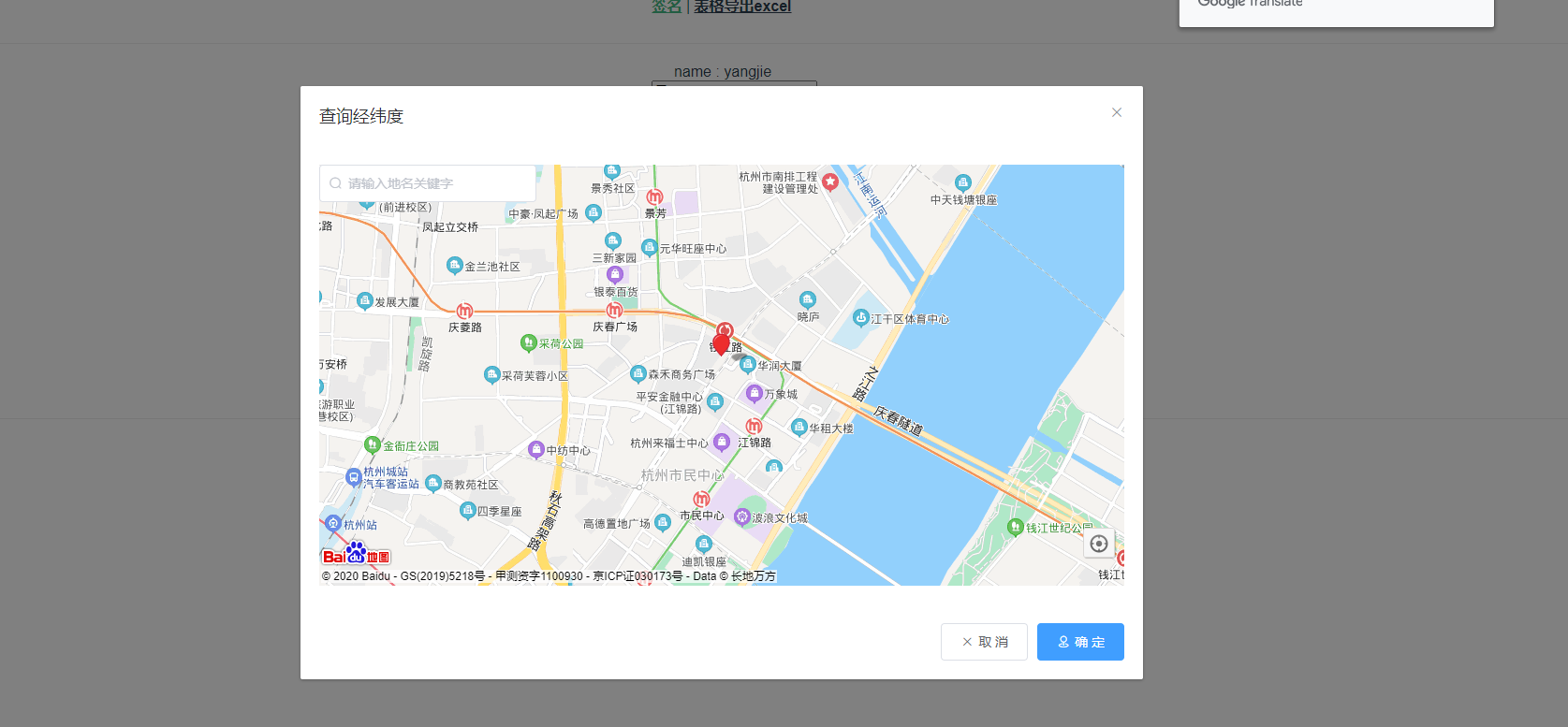Viewport: 1568px width, 727px height.
Task: Click the 杭州站 railway station icon
Action: click(333, 524)
